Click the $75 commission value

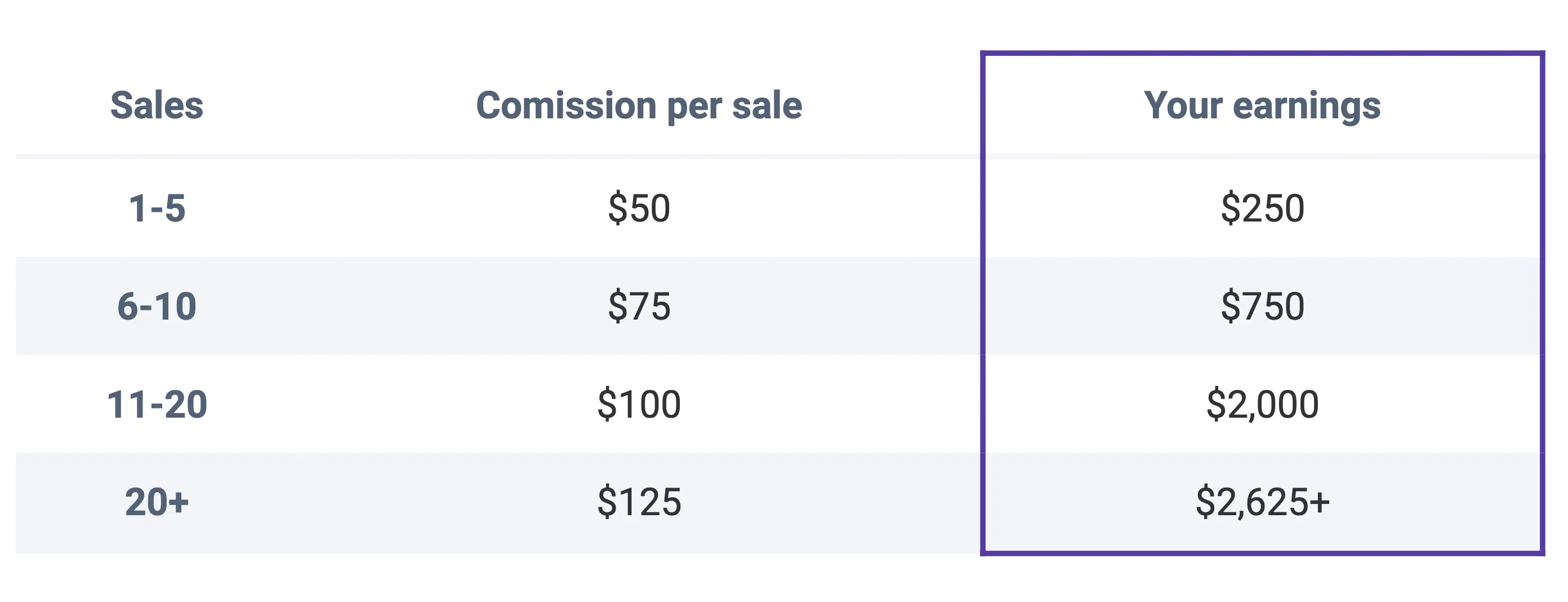coord(639,306)
